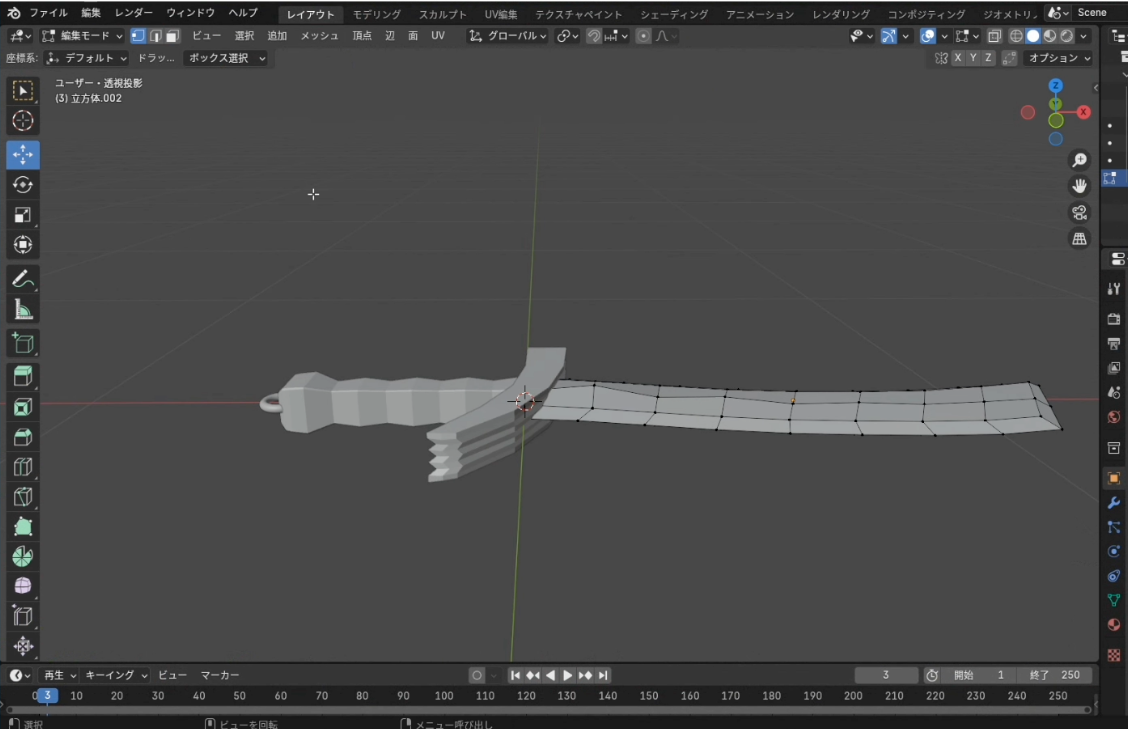
Task: Choose the Extrude Region tool
Action: [23, 376]
